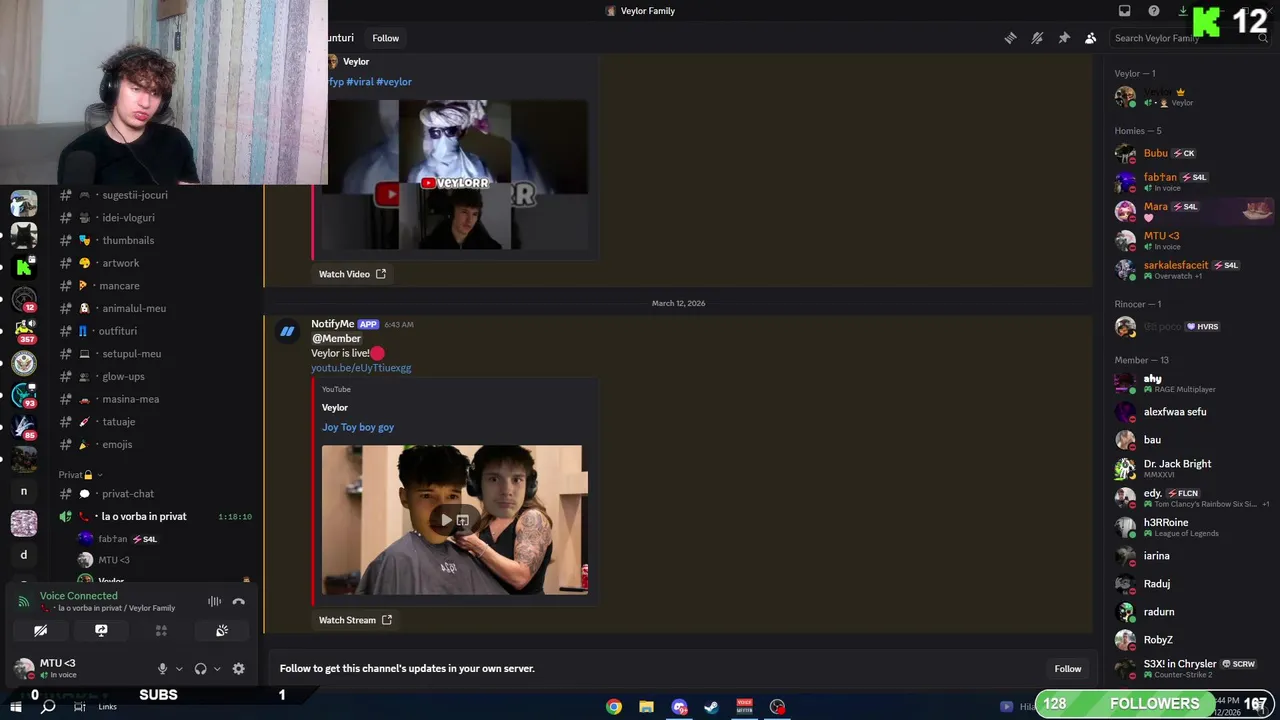Open the Help question mark icon
This screenshot has height=720, width=1280.
click(x=1154, y=11)
